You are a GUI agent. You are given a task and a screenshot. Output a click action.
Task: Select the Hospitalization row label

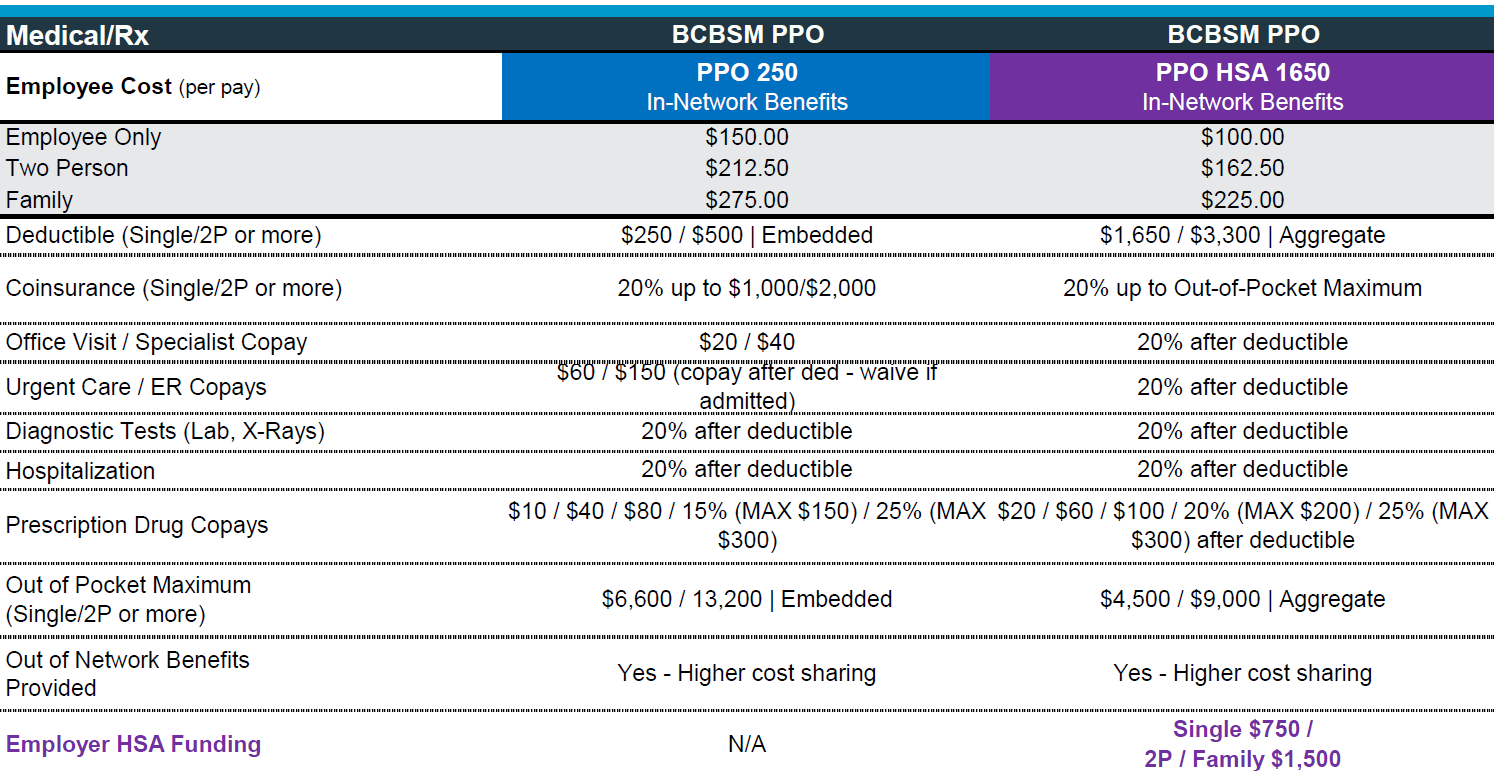(80, 470)
